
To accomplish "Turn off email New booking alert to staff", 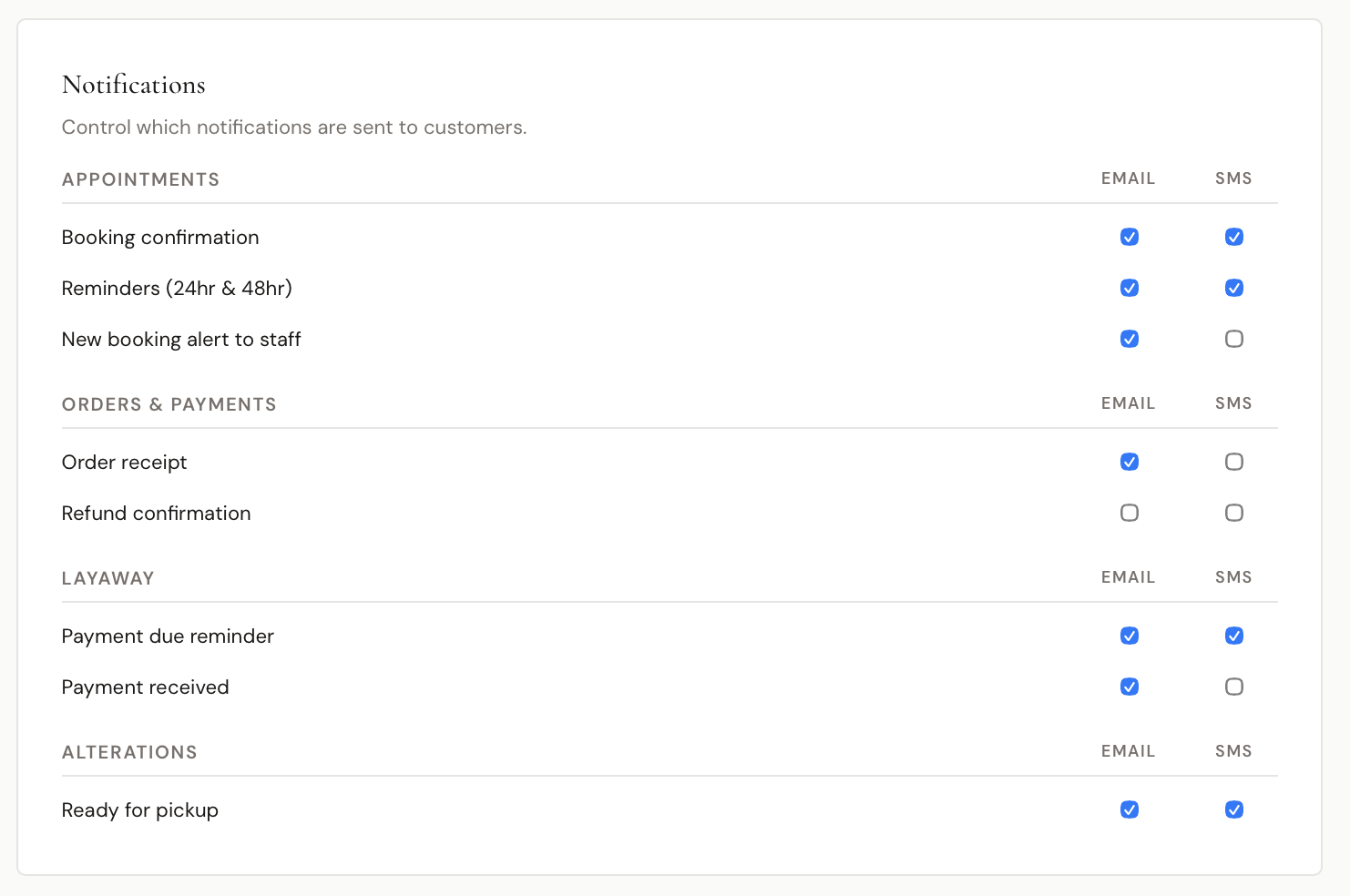I will pyautogui.click(x=1130, y=339).
